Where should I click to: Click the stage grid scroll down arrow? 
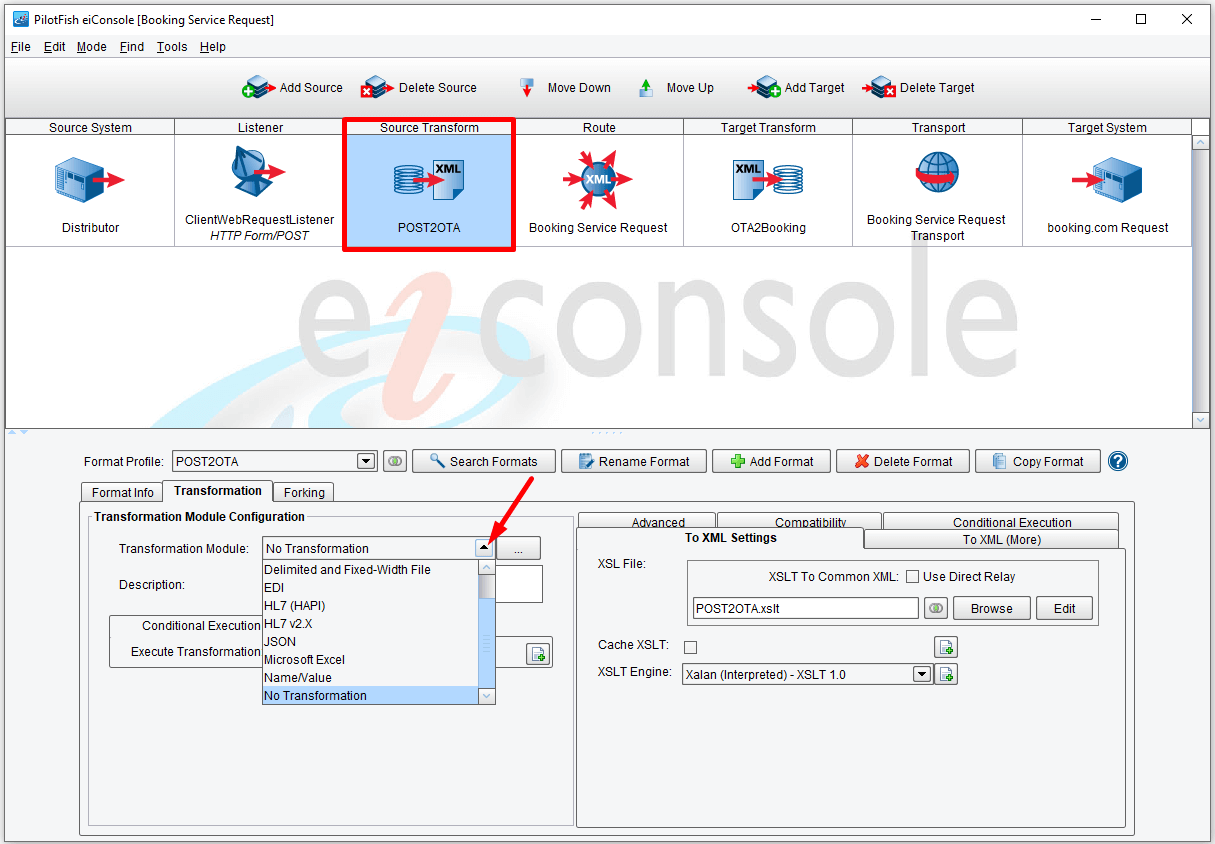coord(1201,421)
